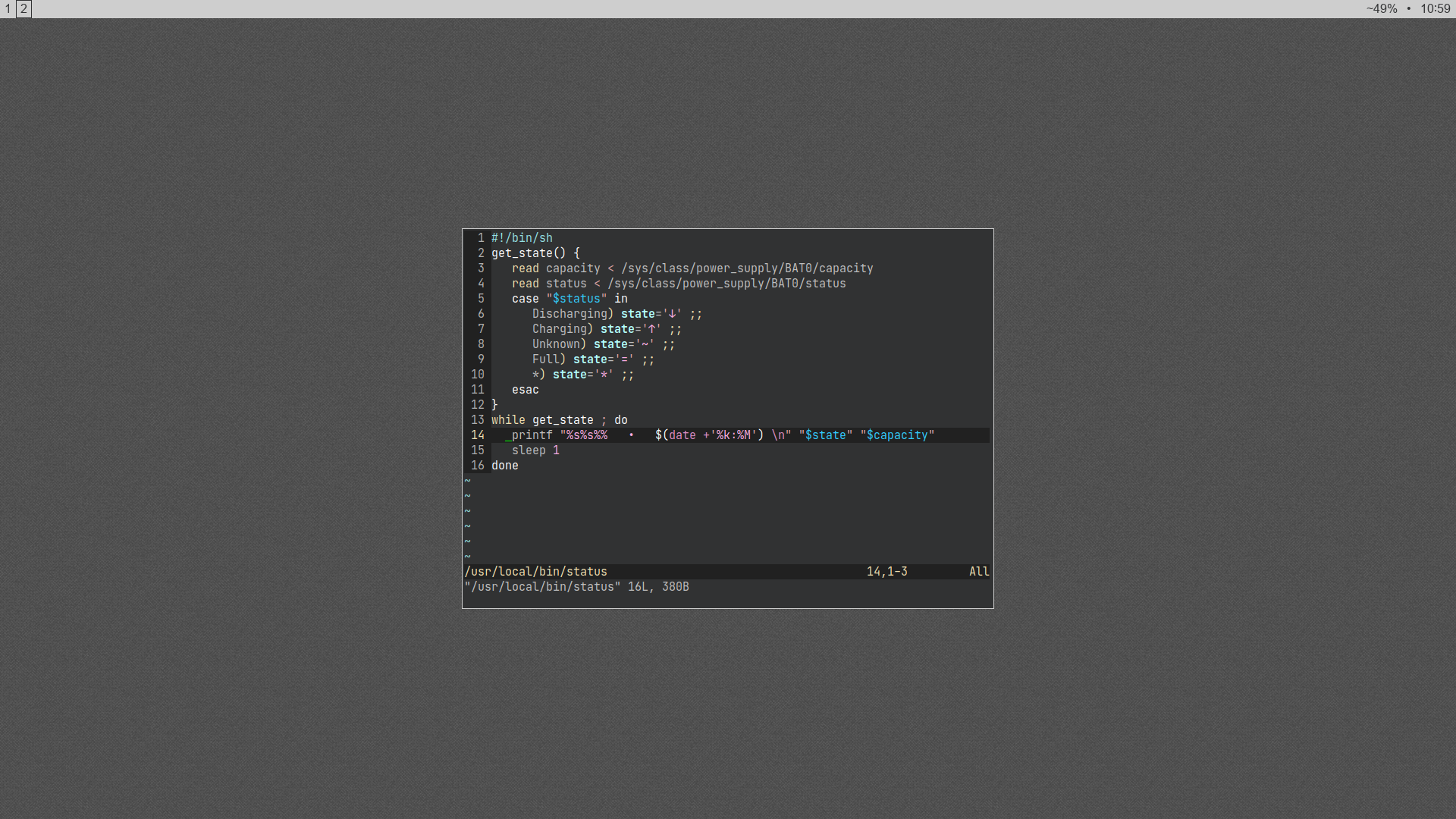This screenshot has width=1456, height=819.
Task: Click the state='=' assignment on line 9
Action: (x=604, y=359)
